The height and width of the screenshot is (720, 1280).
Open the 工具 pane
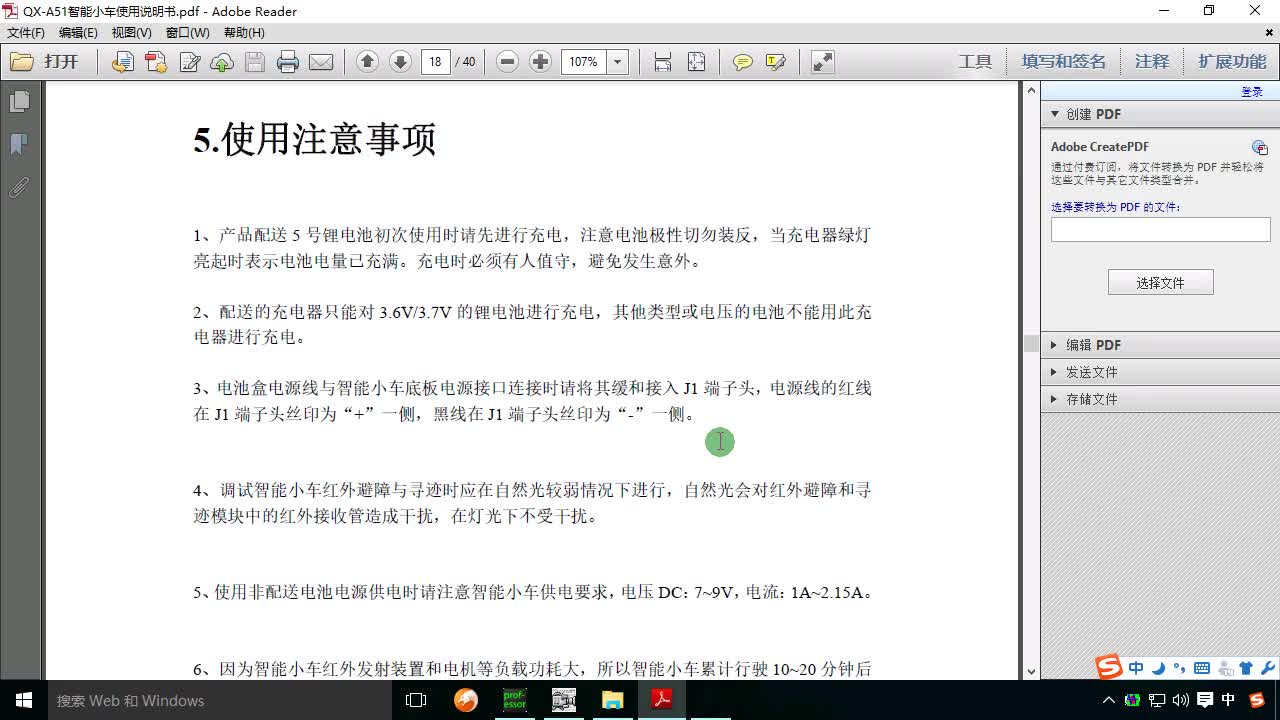pyautogui.click(x=975, y=62)
